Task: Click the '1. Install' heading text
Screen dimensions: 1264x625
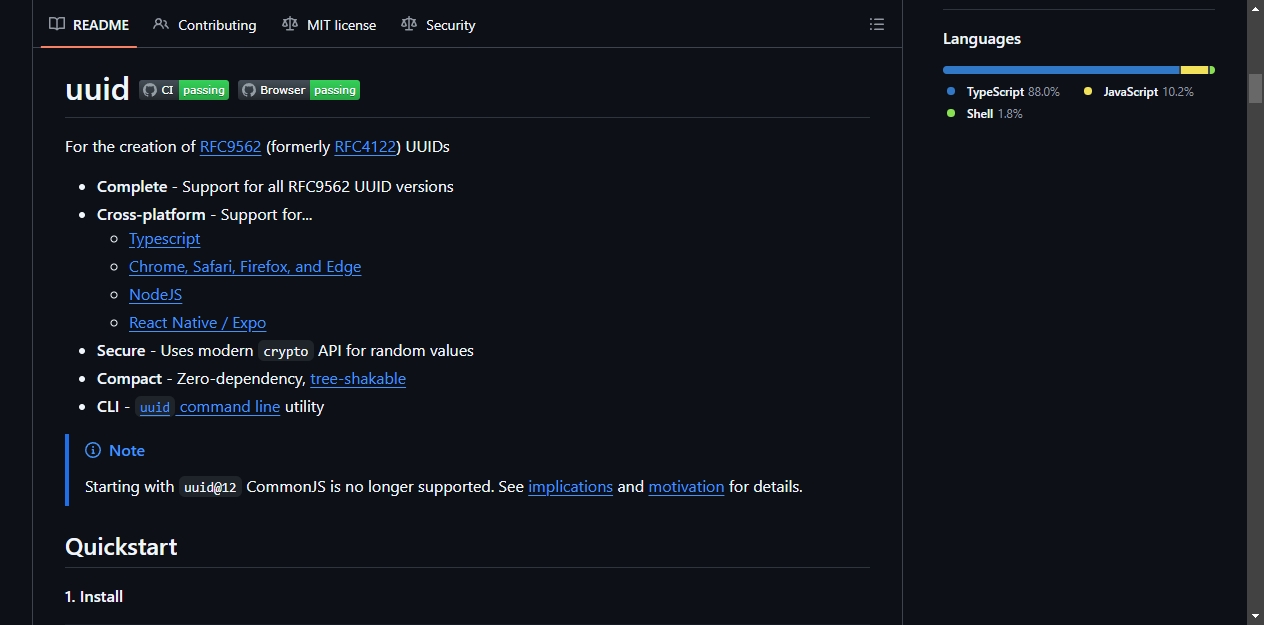Action: (x=94, y=596)
